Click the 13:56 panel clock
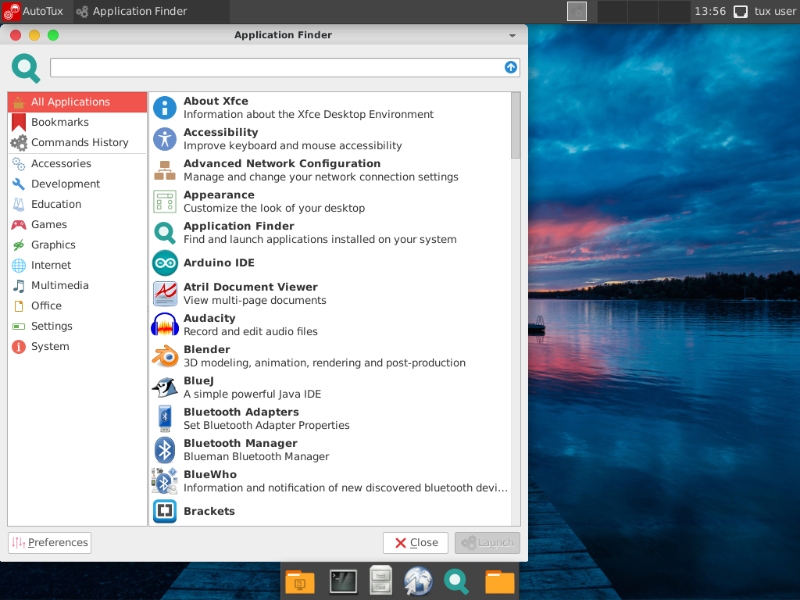The width and height of the screenshot is (800, 600). (x=710, y=11)
